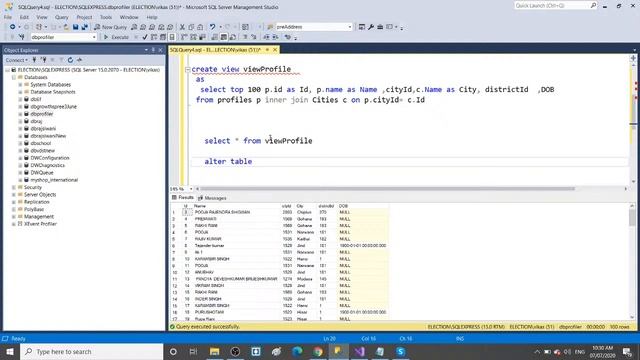Pin the Object Explorer panel
The width and height of the screenshot is (640, 360).
click(153, 50)
